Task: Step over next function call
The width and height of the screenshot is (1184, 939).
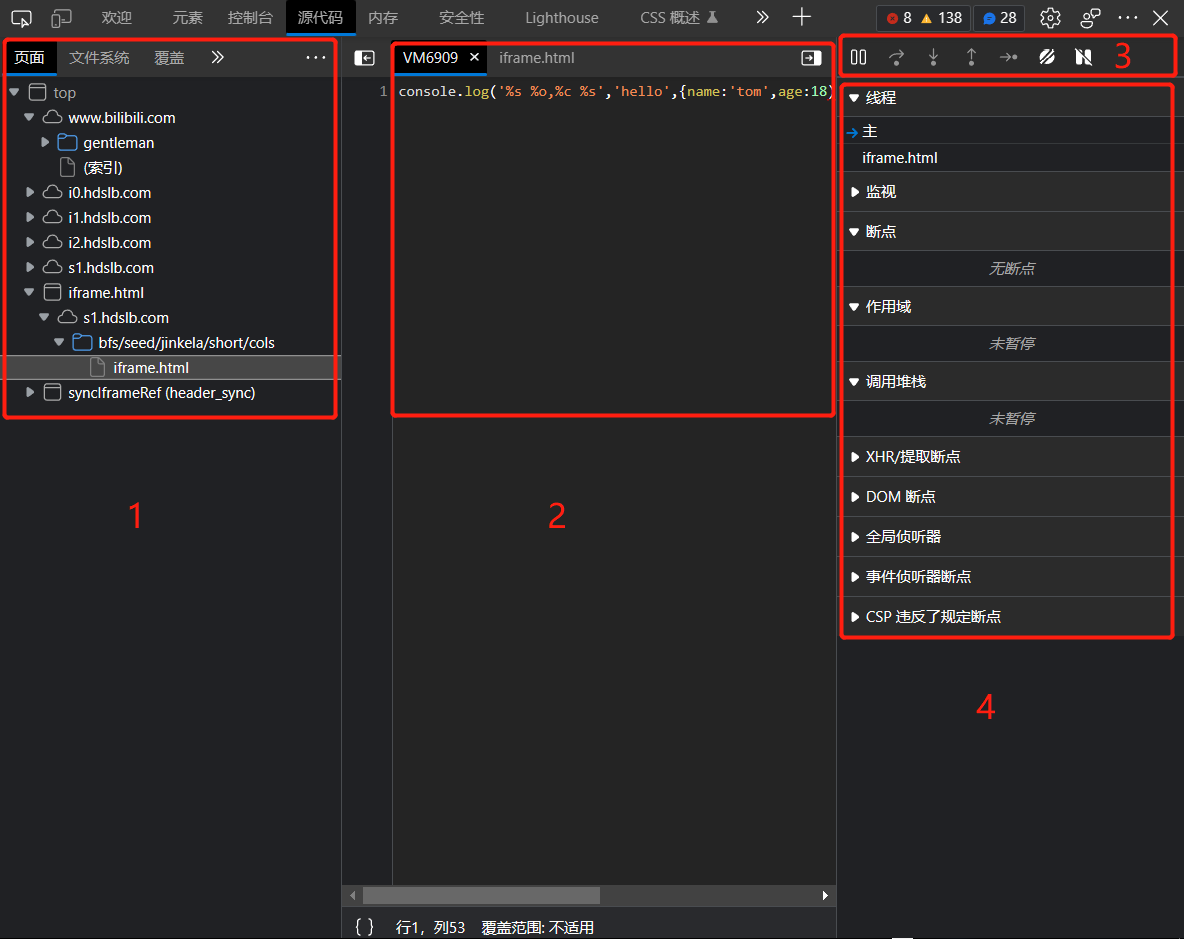Action: 896,57
